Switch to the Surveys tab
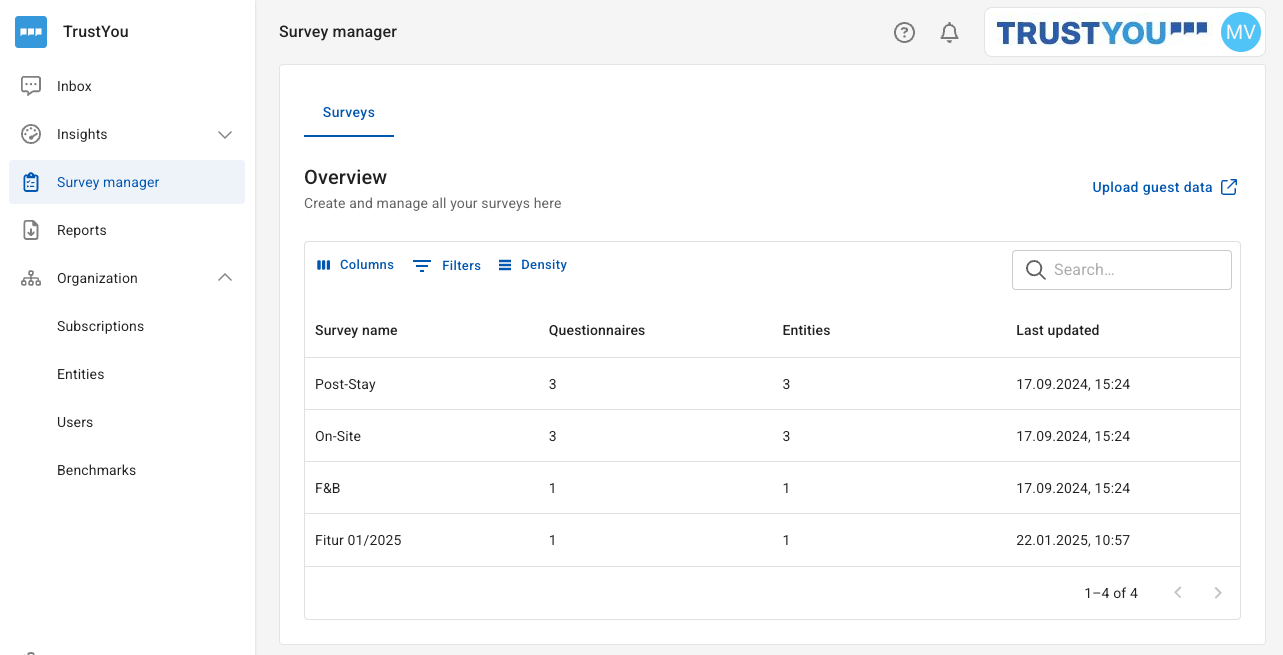The height and width of the screenshot is (655, 1283). tap(349, 113)
